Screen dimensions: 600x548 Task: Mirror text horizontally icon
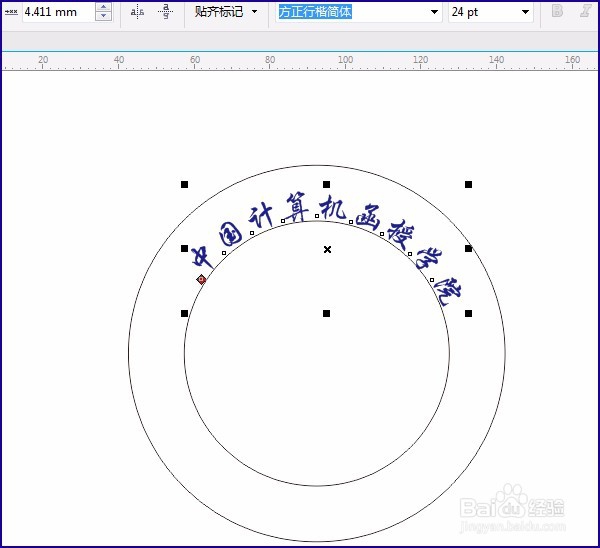(137, 12)
